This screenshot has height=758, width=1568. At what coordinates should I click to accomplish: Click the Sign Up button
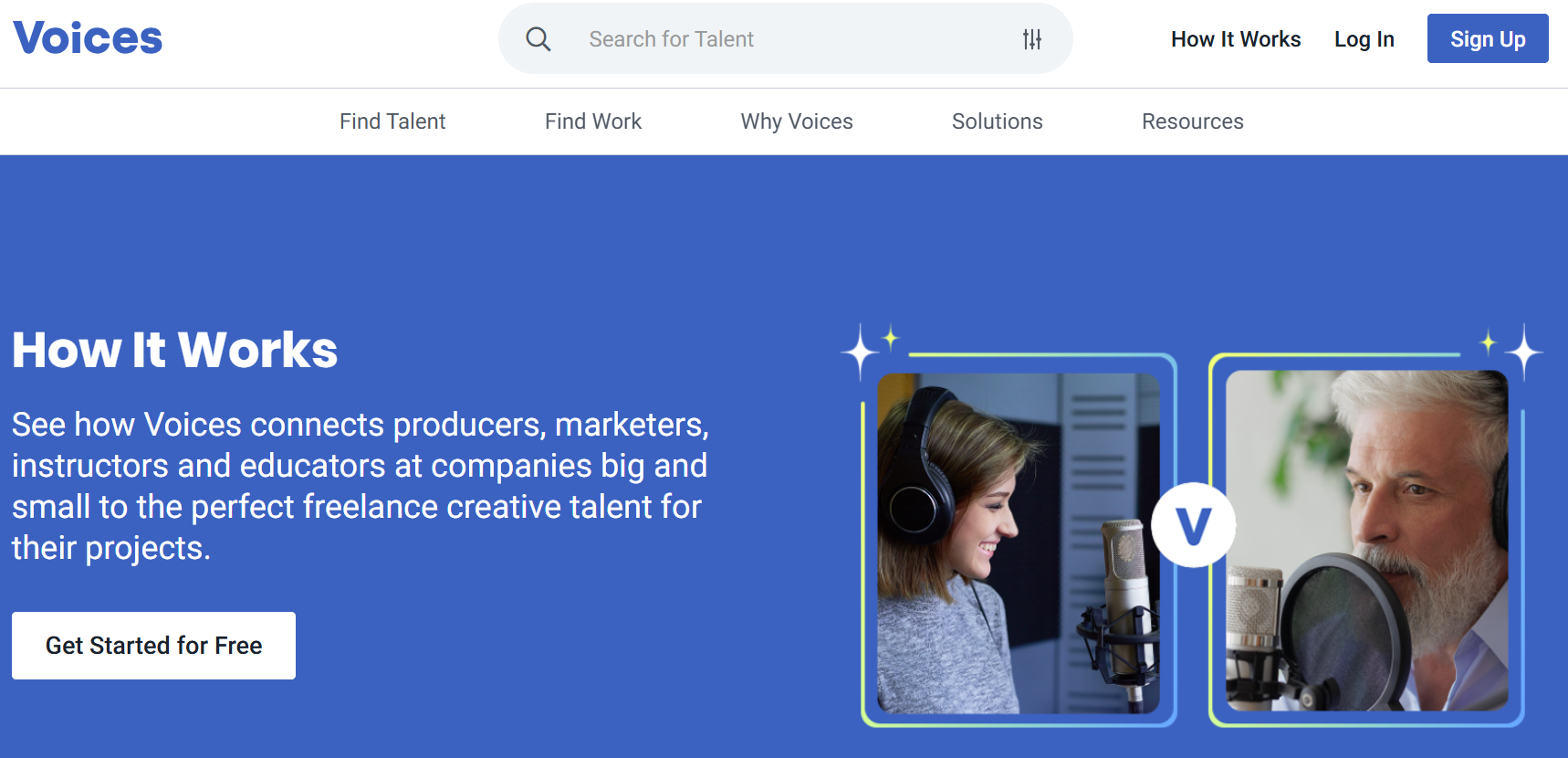[1488, 38]
